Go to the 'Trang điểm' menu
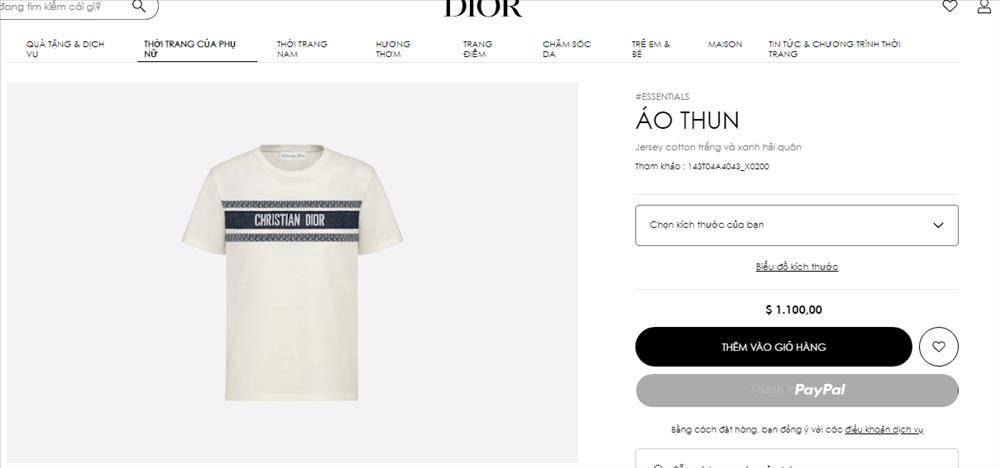1000x468 pixels. coord(478,48)
